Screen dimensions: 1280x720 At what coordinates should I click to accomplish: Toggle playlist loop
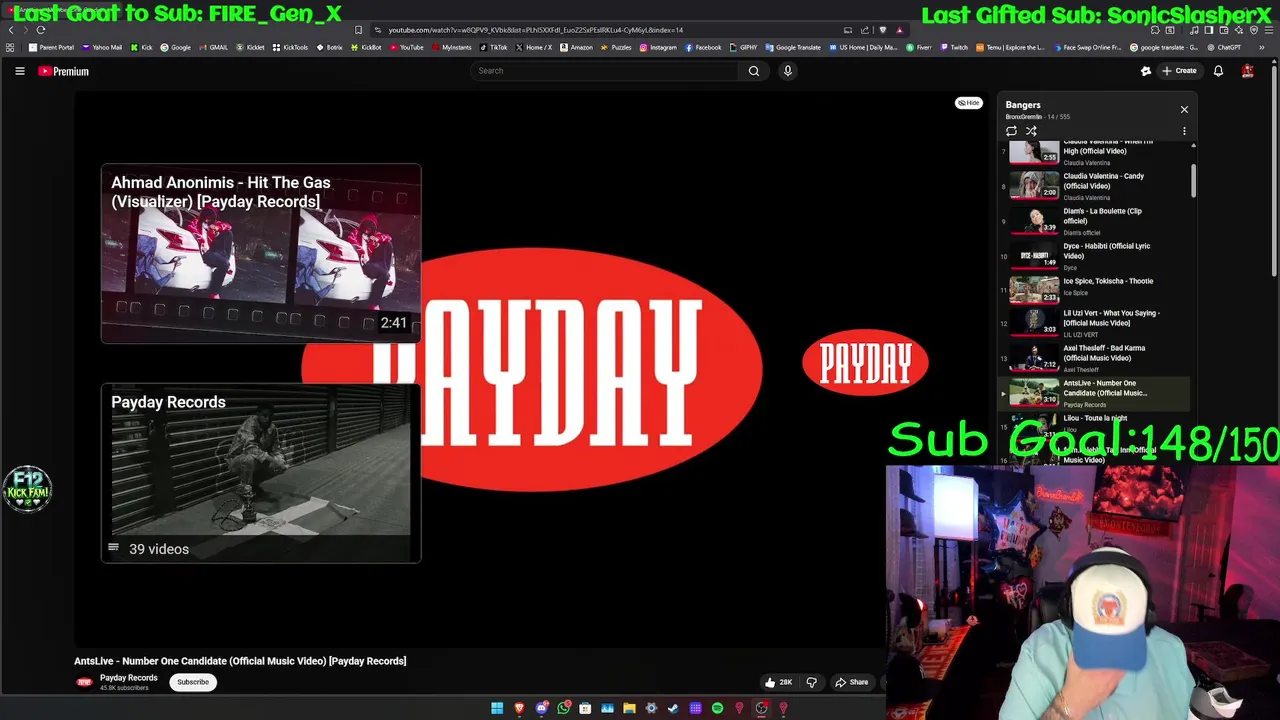point(1011,131)
